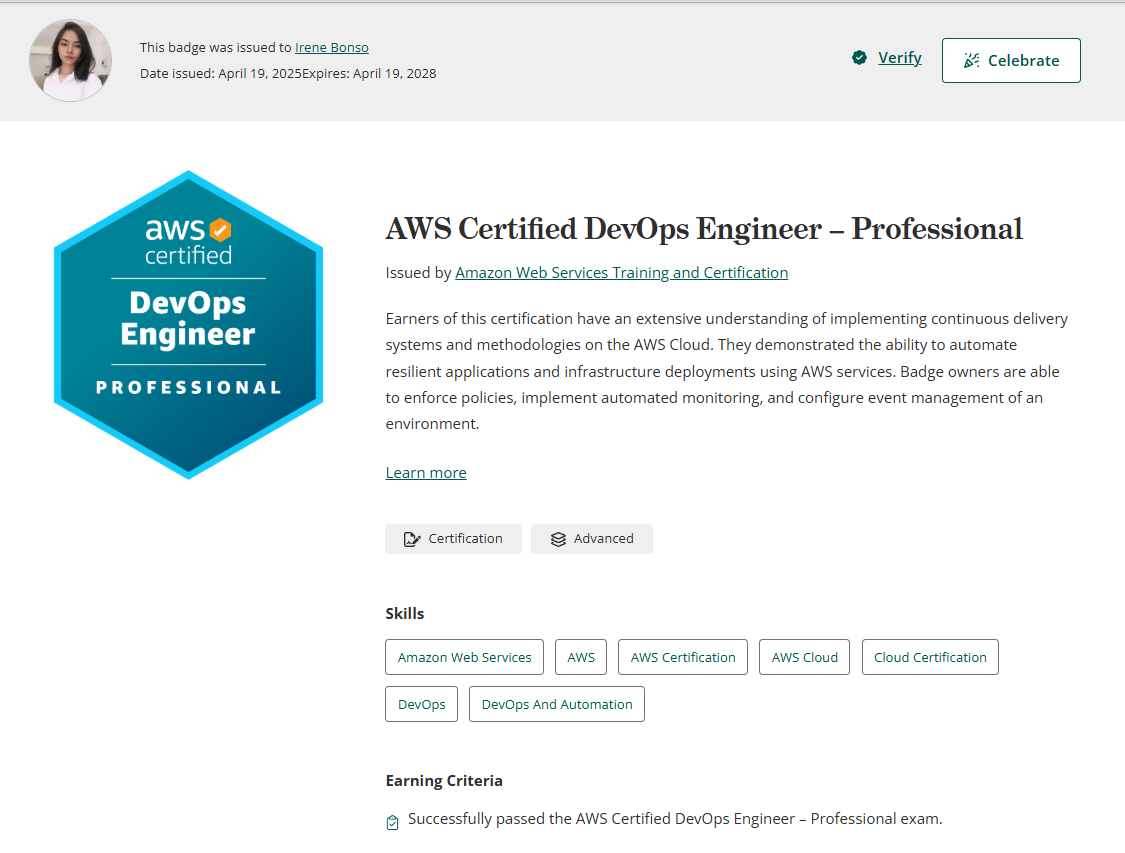Open the DevOps And Automation skill tag
This screenshot has height=853, width=1125.
pyautogui.click(x=557, y=704)
